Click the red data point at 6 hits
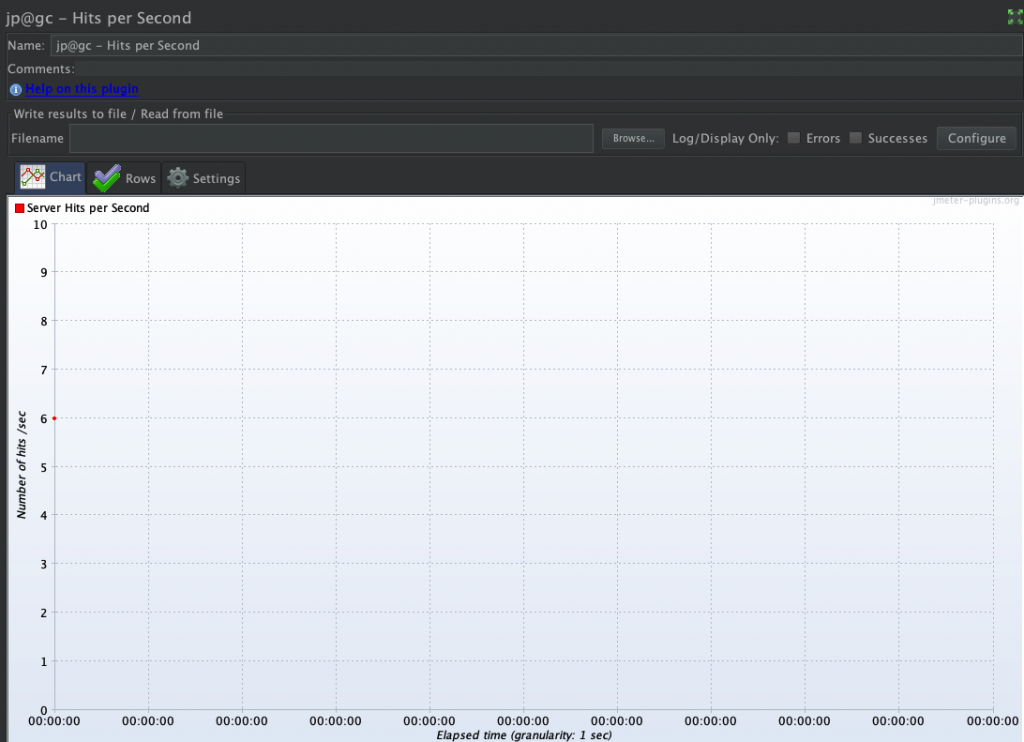This screenshot has height=742, width=1024. (54, 418)
